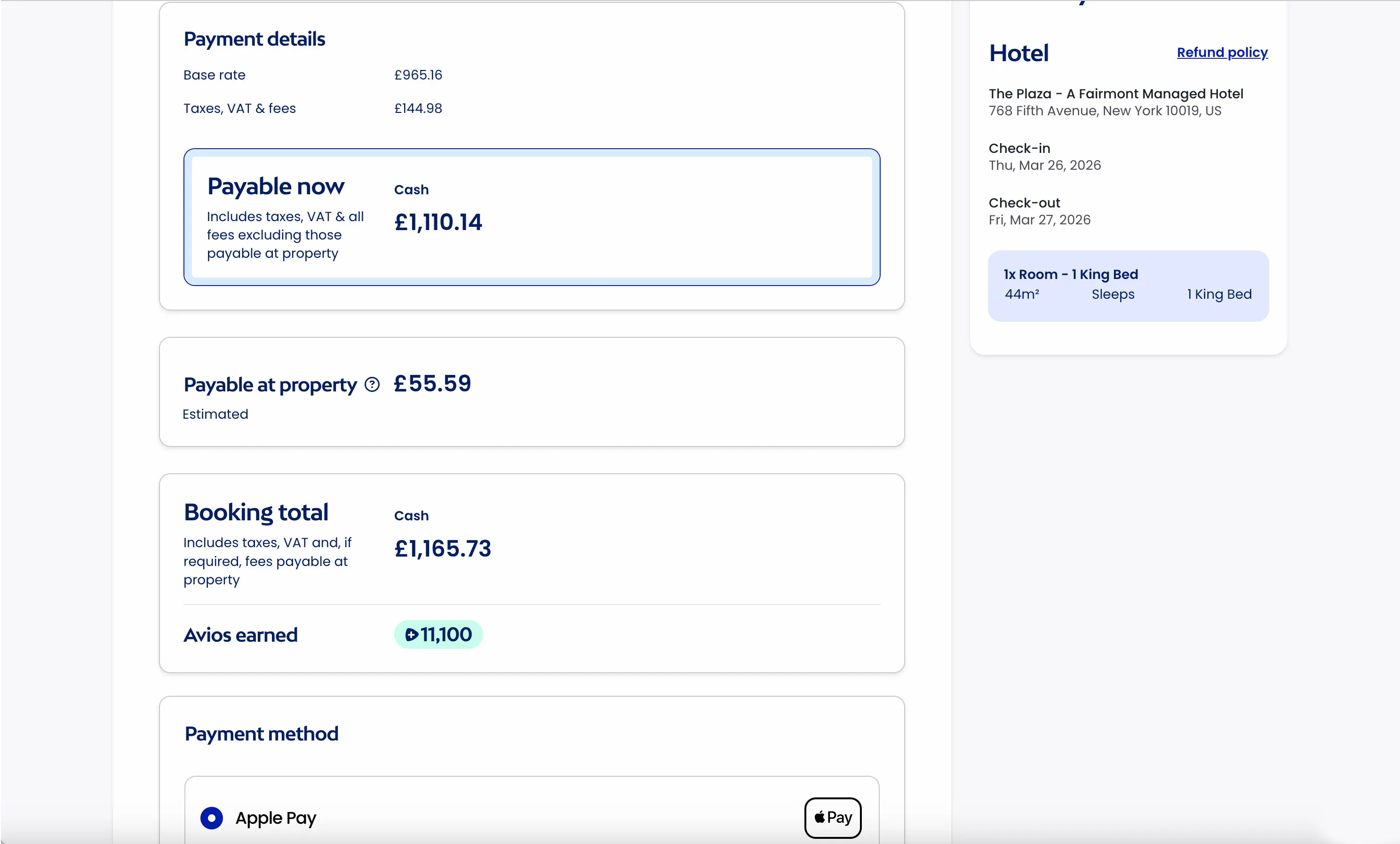Click The Plaza hotel name
The height and width of the screenshot is (844, 1400).
tap(1115, 94)
